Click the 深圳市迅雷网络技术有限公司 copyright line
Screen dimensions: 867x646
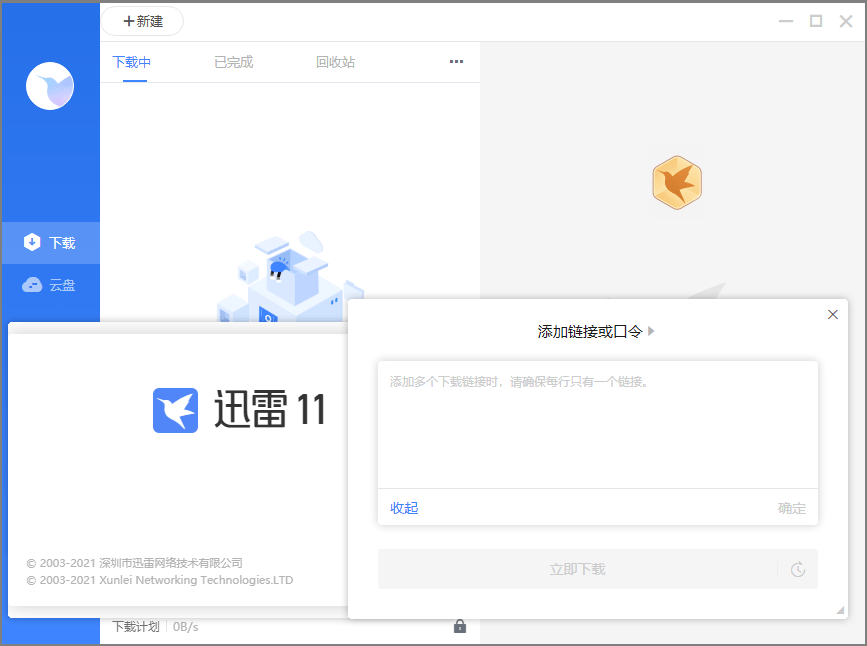(x=134, y=563)
